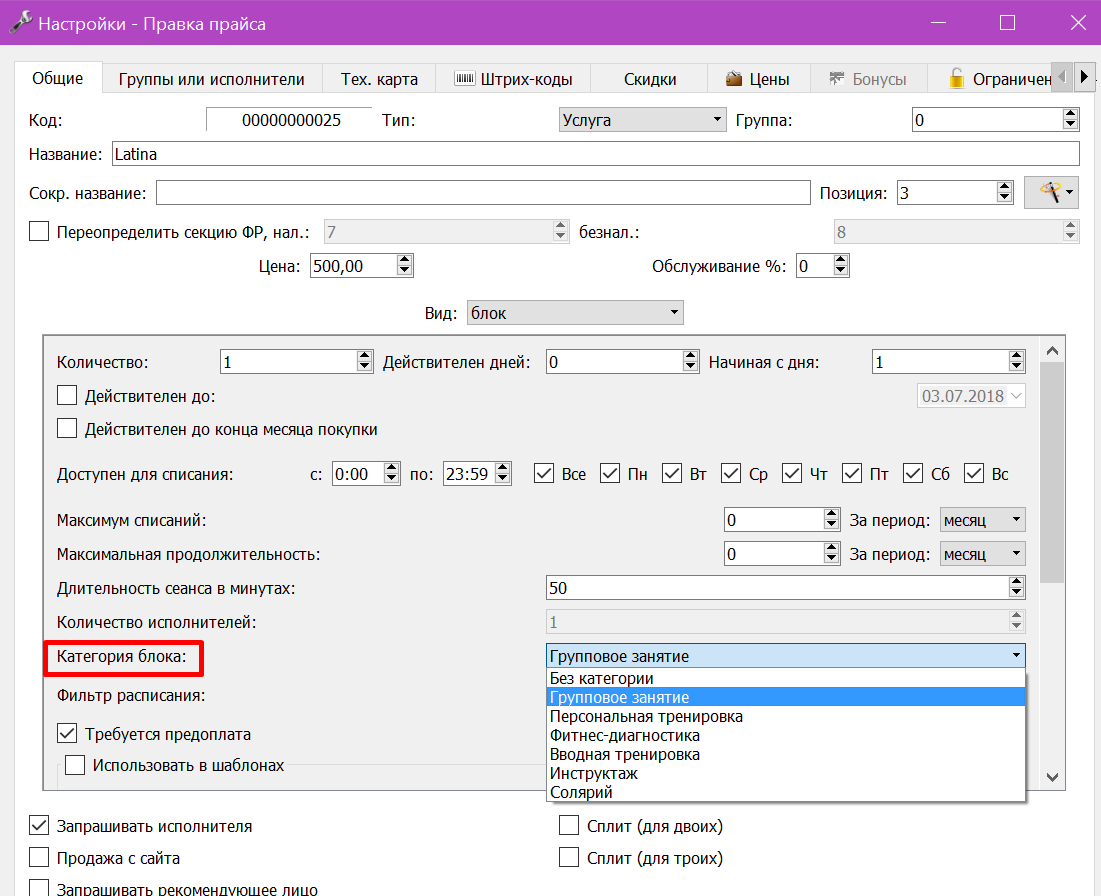This screenshot has width=1101, height=896.
Task: Select Инструктаж option
Action: [786, 772]
